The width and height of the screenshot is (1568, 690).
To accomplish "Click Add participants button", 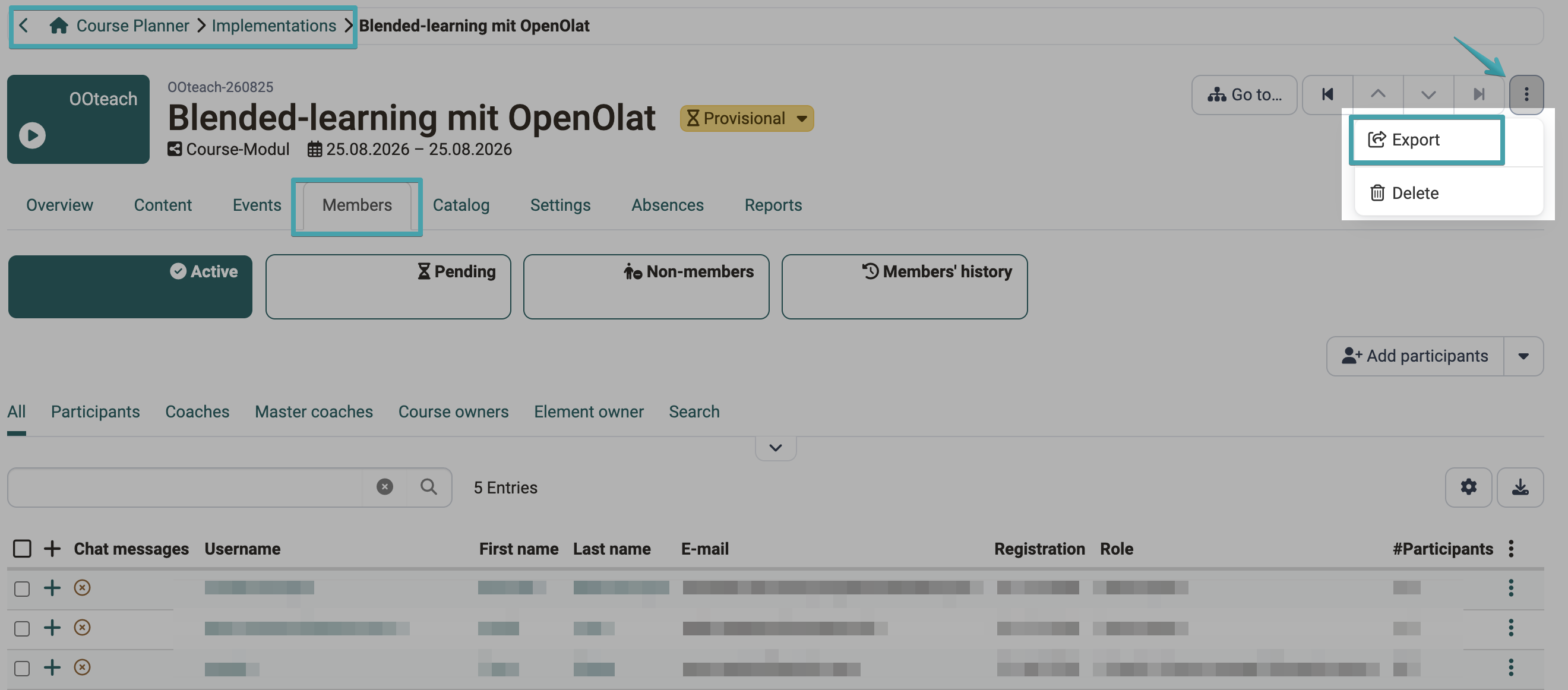I will [x=1415, y=356].
